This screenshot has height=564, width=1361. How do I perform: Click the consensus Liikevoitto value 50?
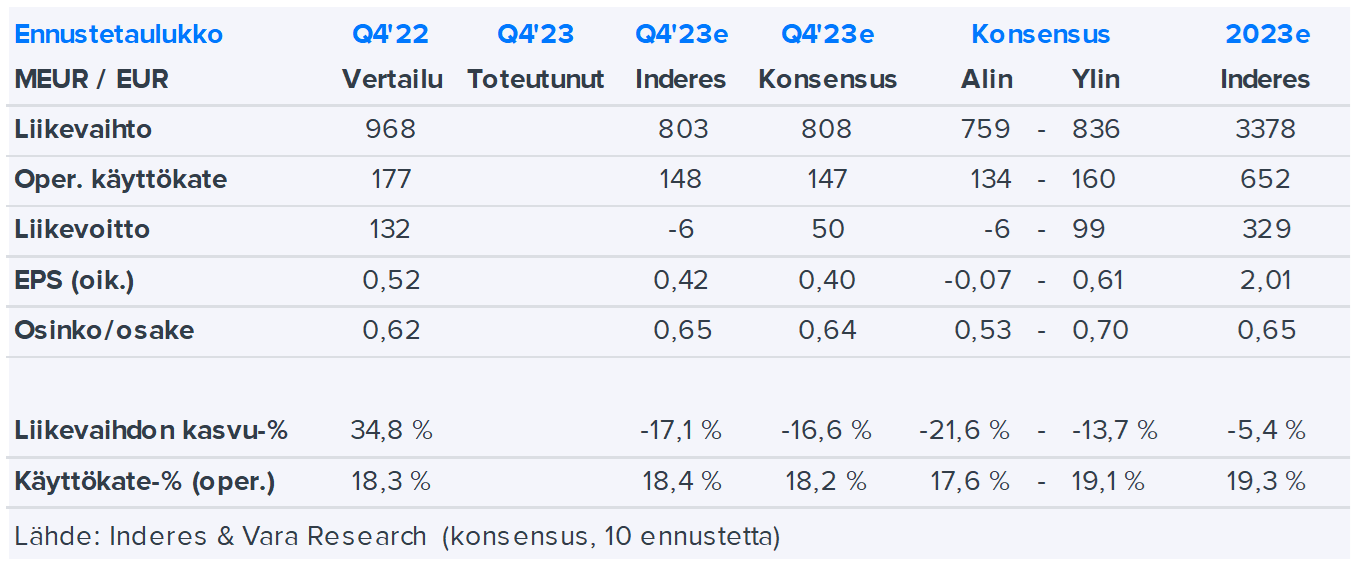pyautogui.click(x=827, y=229)
